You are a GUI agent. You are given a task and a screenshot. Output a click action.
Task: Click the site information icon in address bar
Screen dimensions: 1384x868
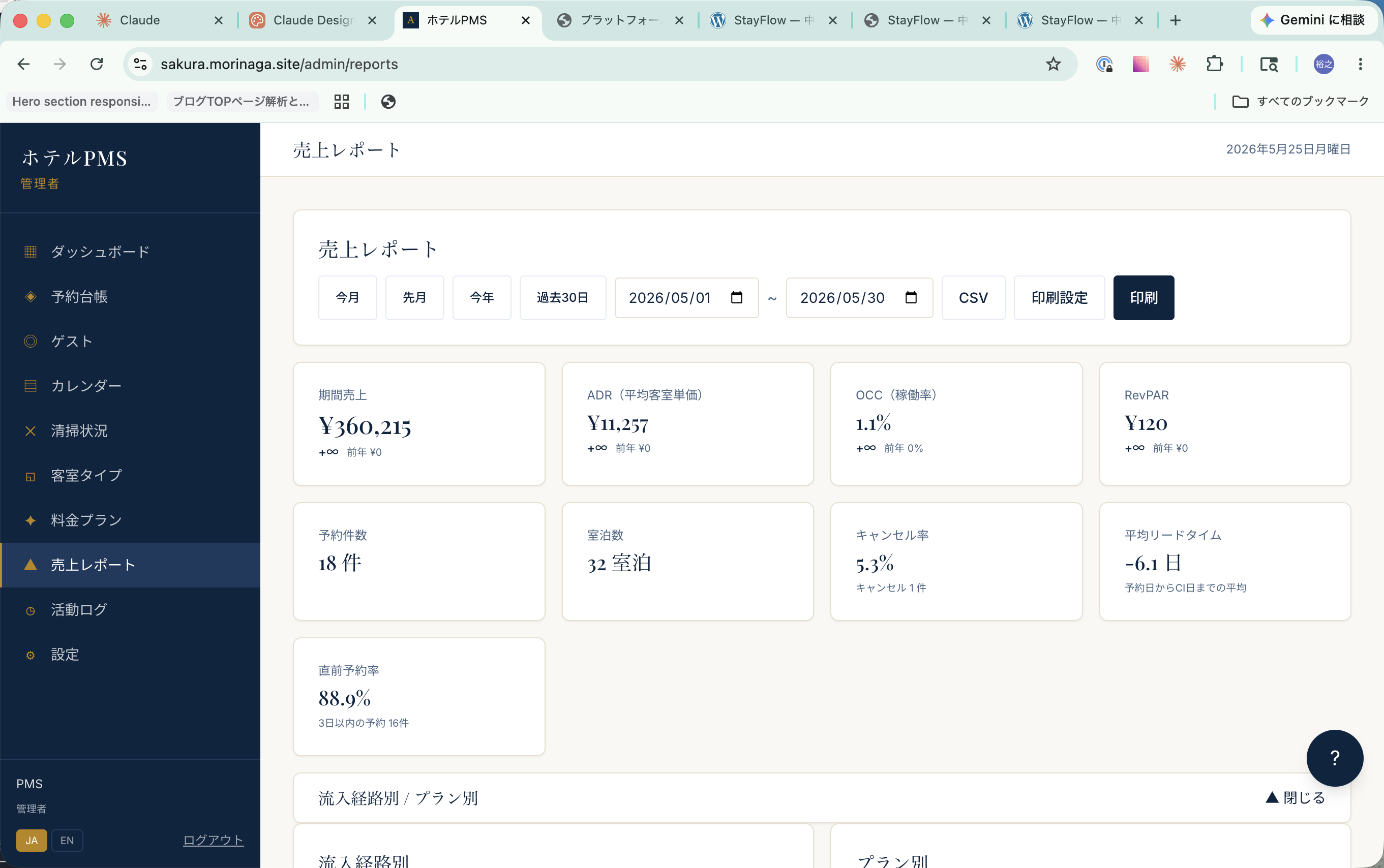click(140, 64)
